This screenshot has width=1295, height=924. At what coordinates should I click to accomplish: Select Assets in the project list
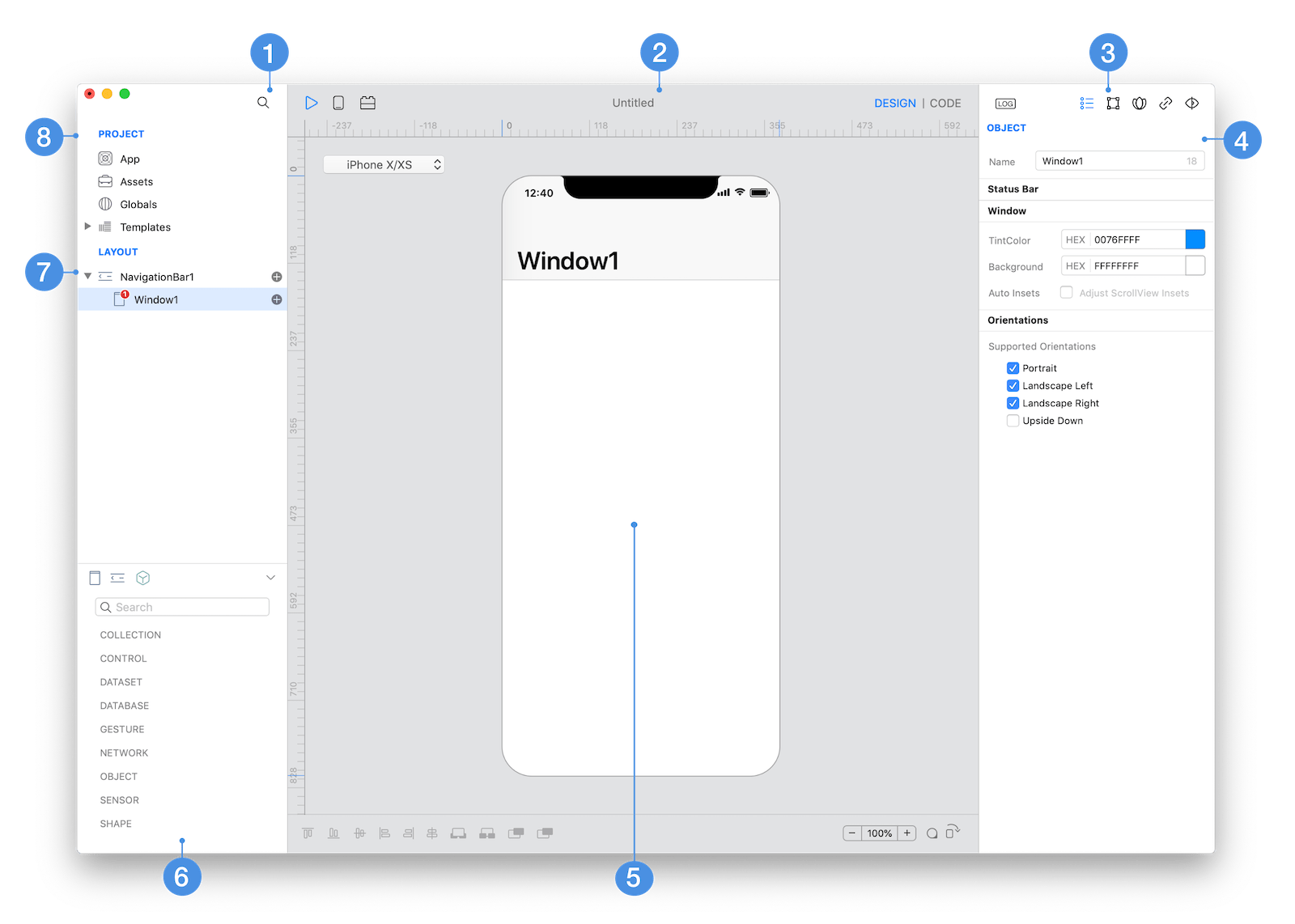136,182
